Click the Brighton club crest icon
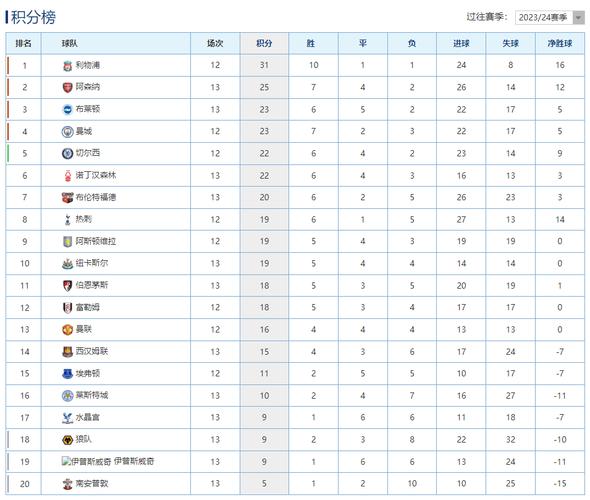This screenshot has height=500, width=590. click(x=67, y=109)
